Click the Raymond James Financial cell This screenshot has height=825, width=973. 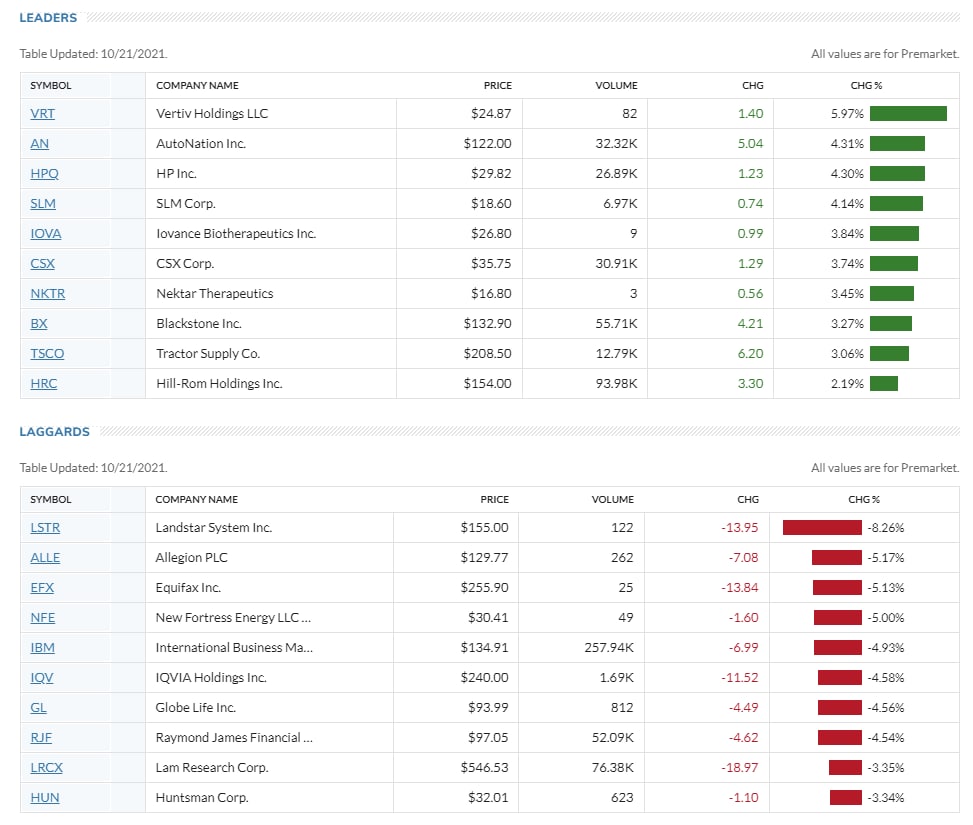tap(234, 737)
